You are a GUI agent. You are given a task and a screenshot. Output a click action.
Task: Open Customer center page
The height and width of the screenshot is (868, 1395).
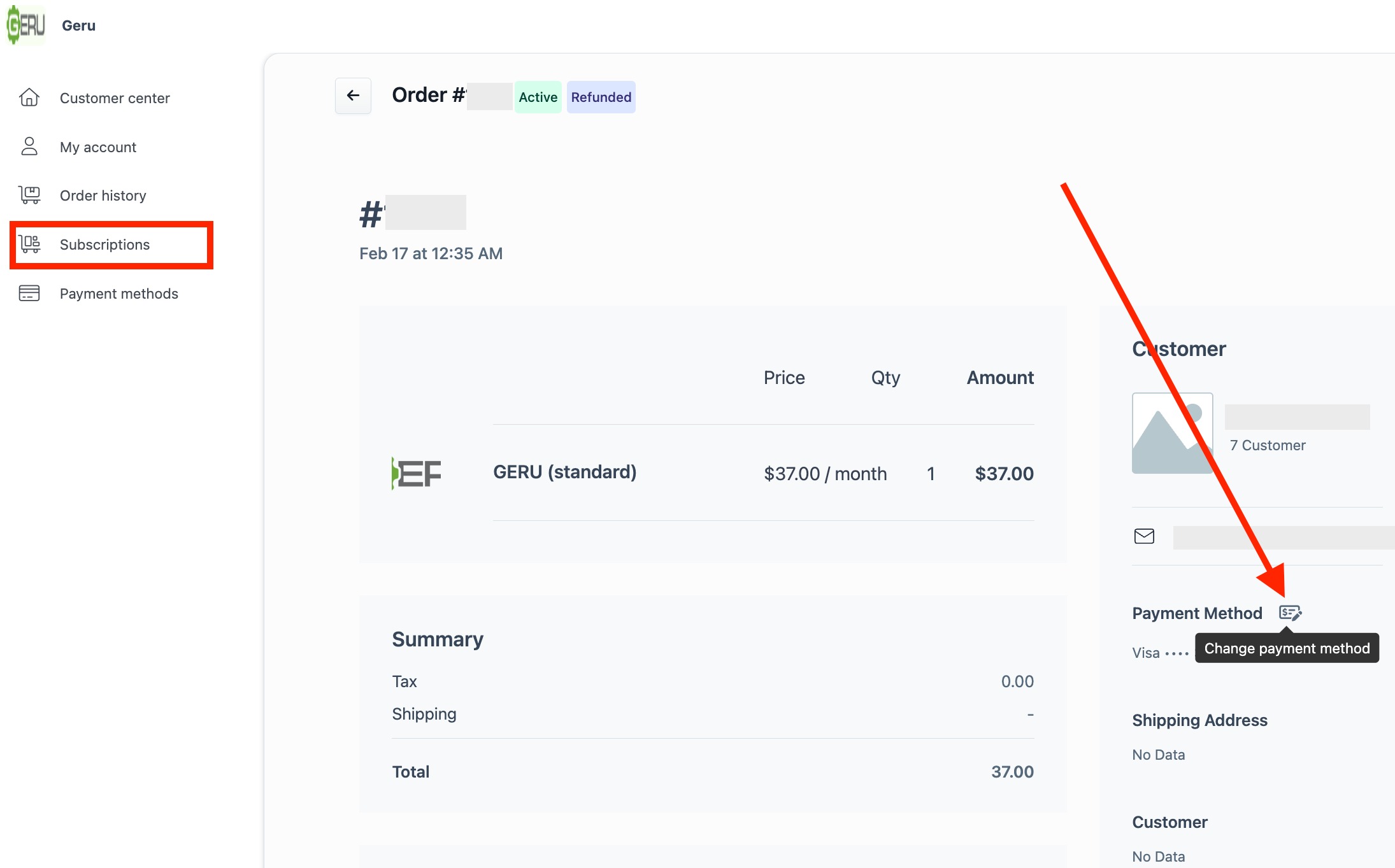tap(115, 98)
